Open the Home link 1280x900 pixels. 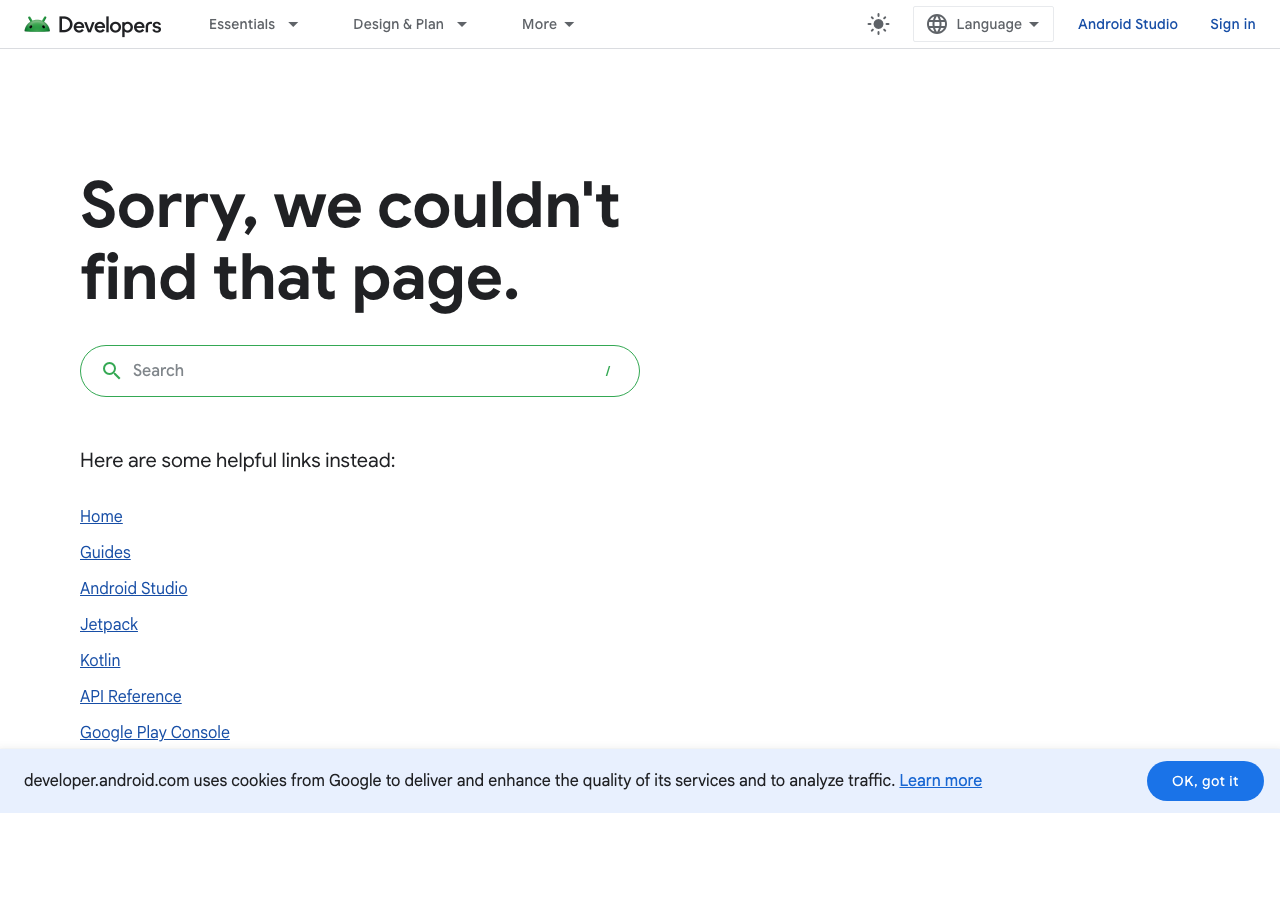coord(101,516)
